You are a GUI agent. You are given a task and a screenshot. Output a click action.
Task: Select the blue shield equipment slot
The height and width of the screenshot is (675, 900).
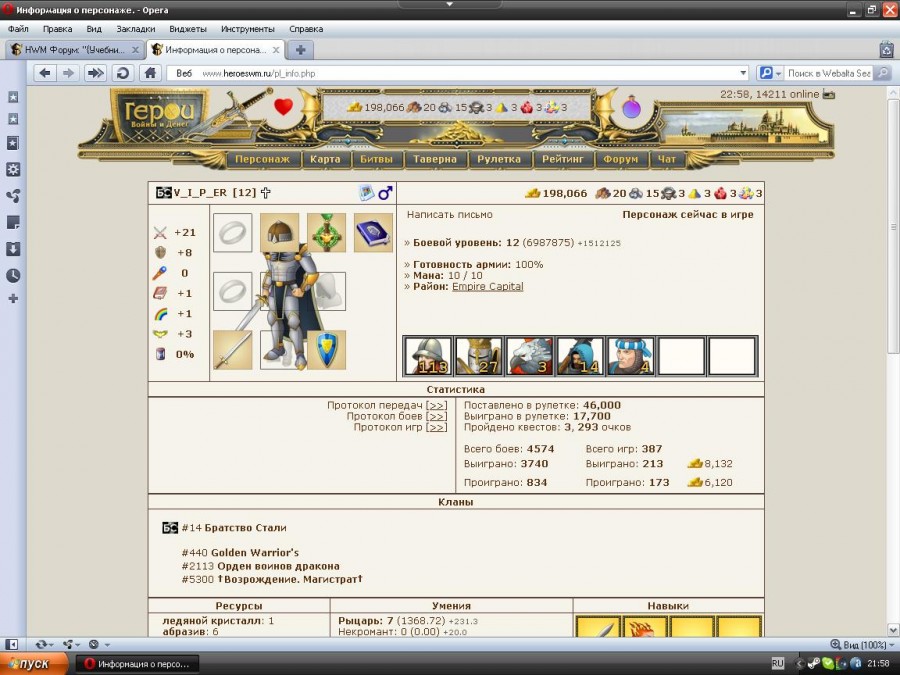pyautogui.click(x=327, y=350)
